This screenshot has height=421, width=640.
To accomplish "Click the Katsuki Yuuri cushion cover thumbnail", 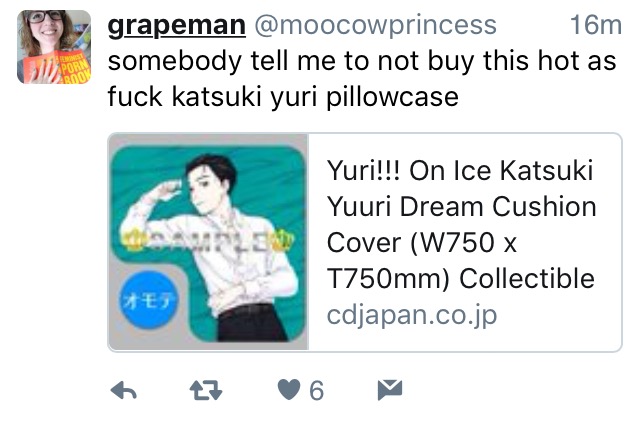I will click(208, 242).
